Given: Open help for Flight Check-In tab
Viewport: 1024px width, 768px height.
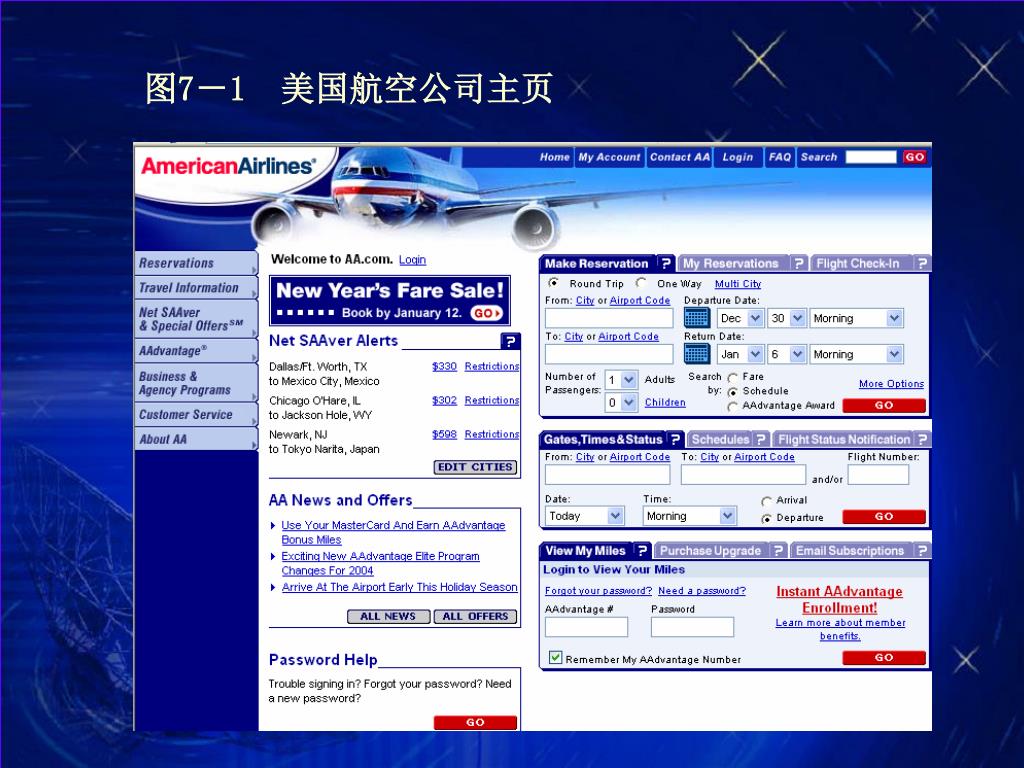Looking at the screenshot, I should tap(921, 263).
